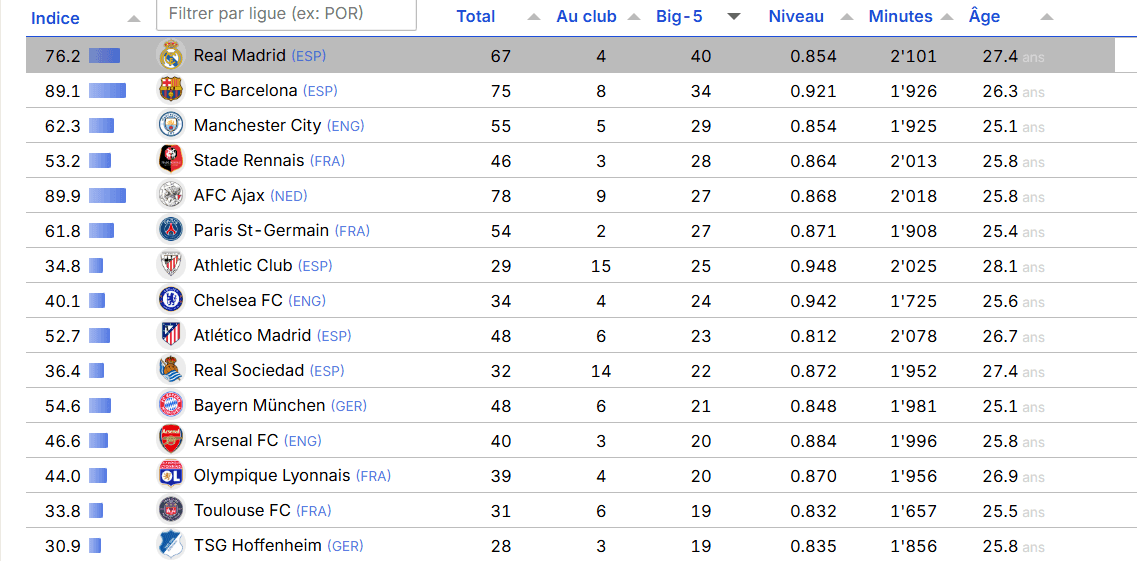Image resolution: width=1137 pixels, height=561 pixels.
Task: Click the Olympique Lyonnais club crest
Action: point(171,475)
